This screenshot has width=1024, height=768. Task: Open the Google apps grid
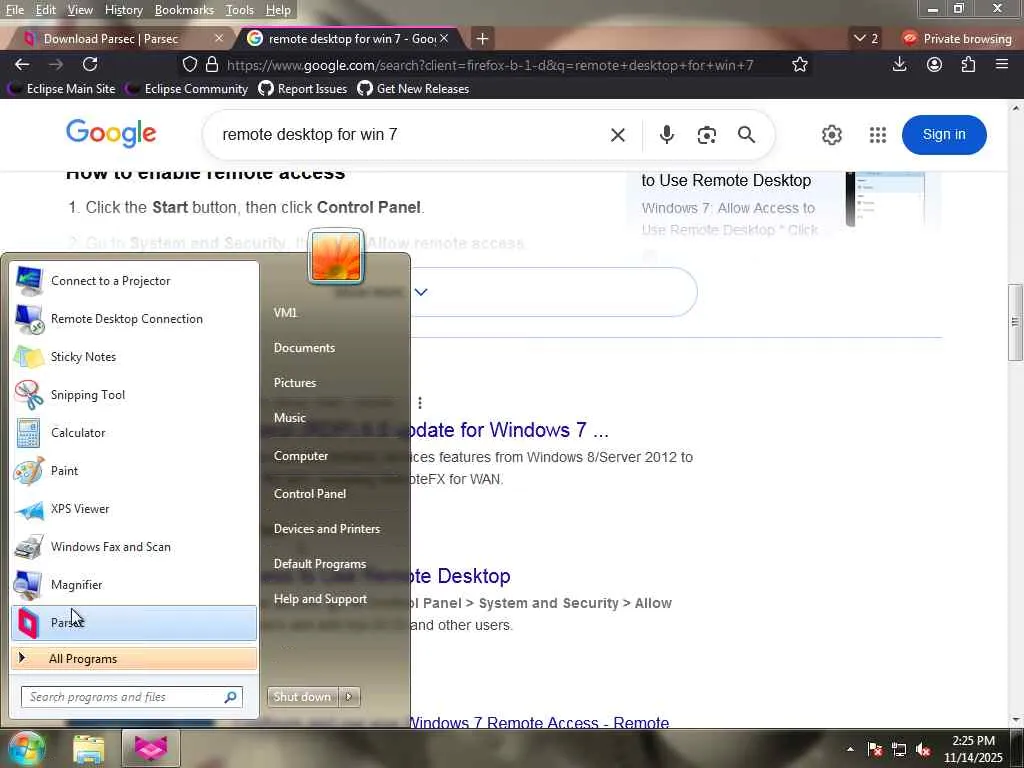pos(878,135)
